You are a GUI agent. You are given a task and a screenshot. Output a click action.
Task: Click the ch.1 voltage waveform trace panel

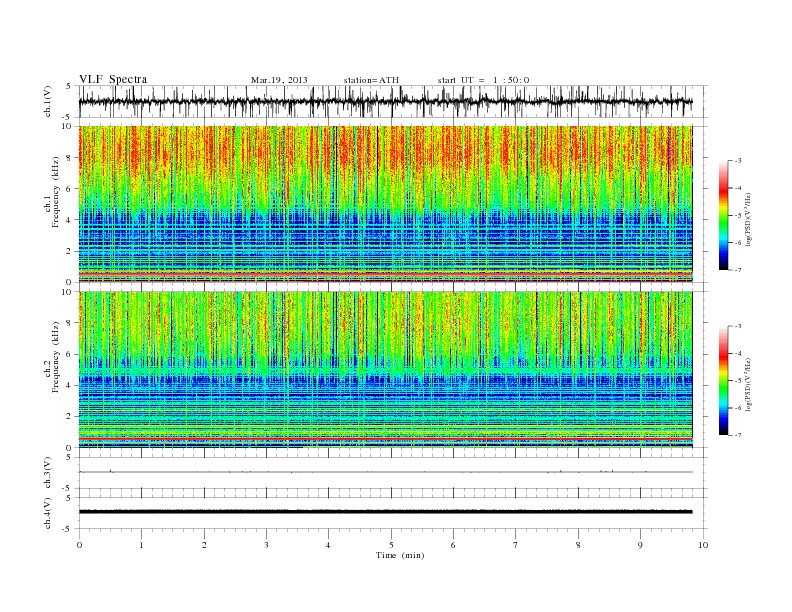tap(393, 101)
